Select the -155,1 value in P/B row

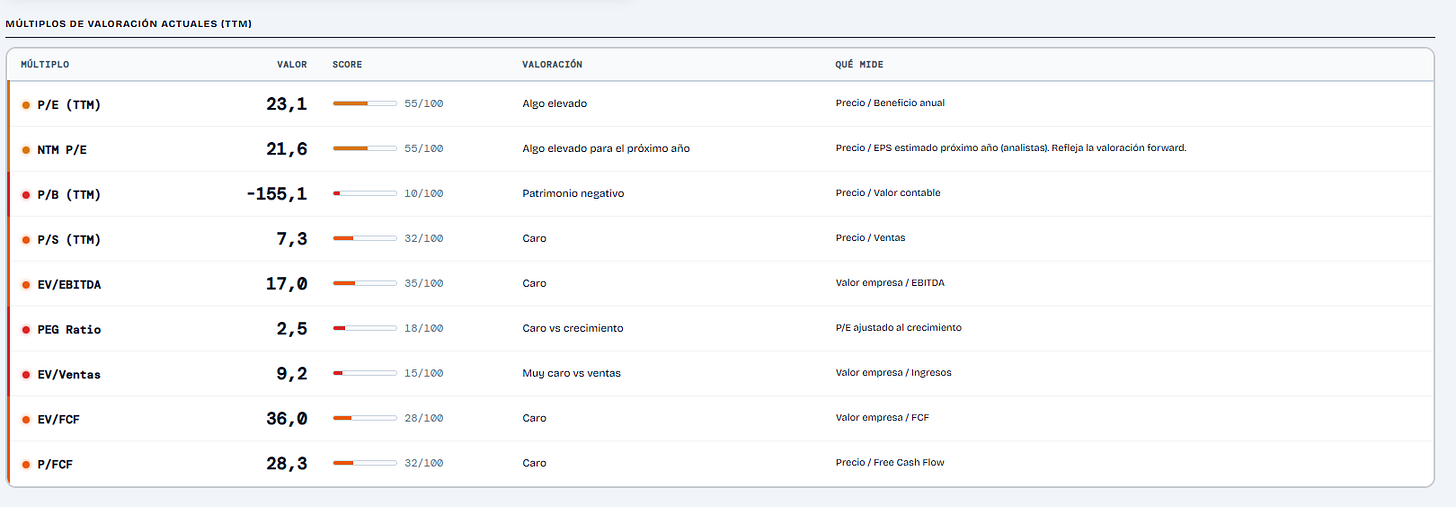277,194
